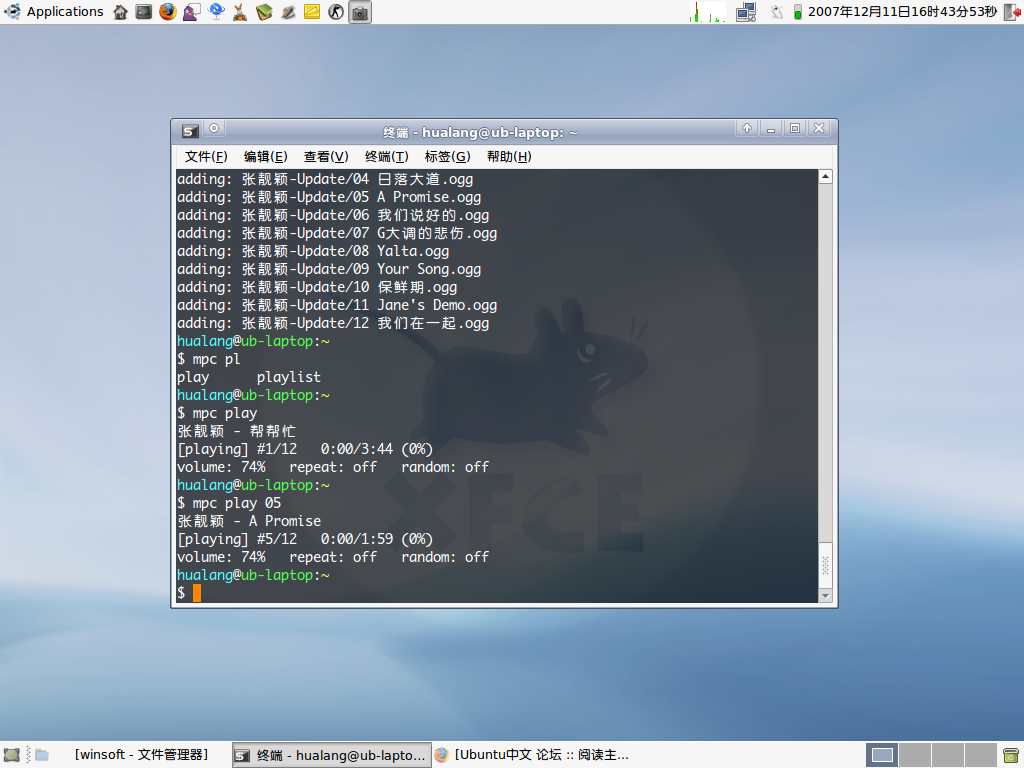Open the green books dictionary icon
The image size is (1024, 768).
pyautogui.click(x=264, y=12)
